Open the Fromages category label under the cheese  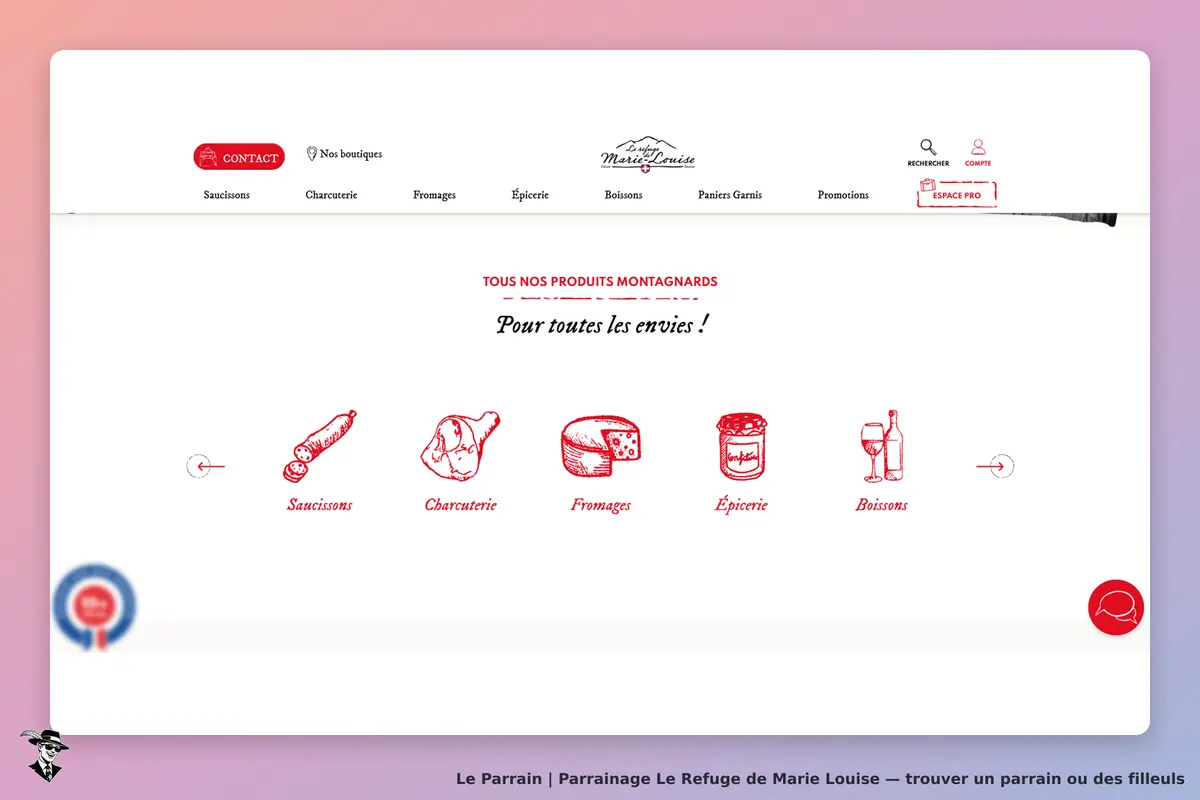coord(601,505)
